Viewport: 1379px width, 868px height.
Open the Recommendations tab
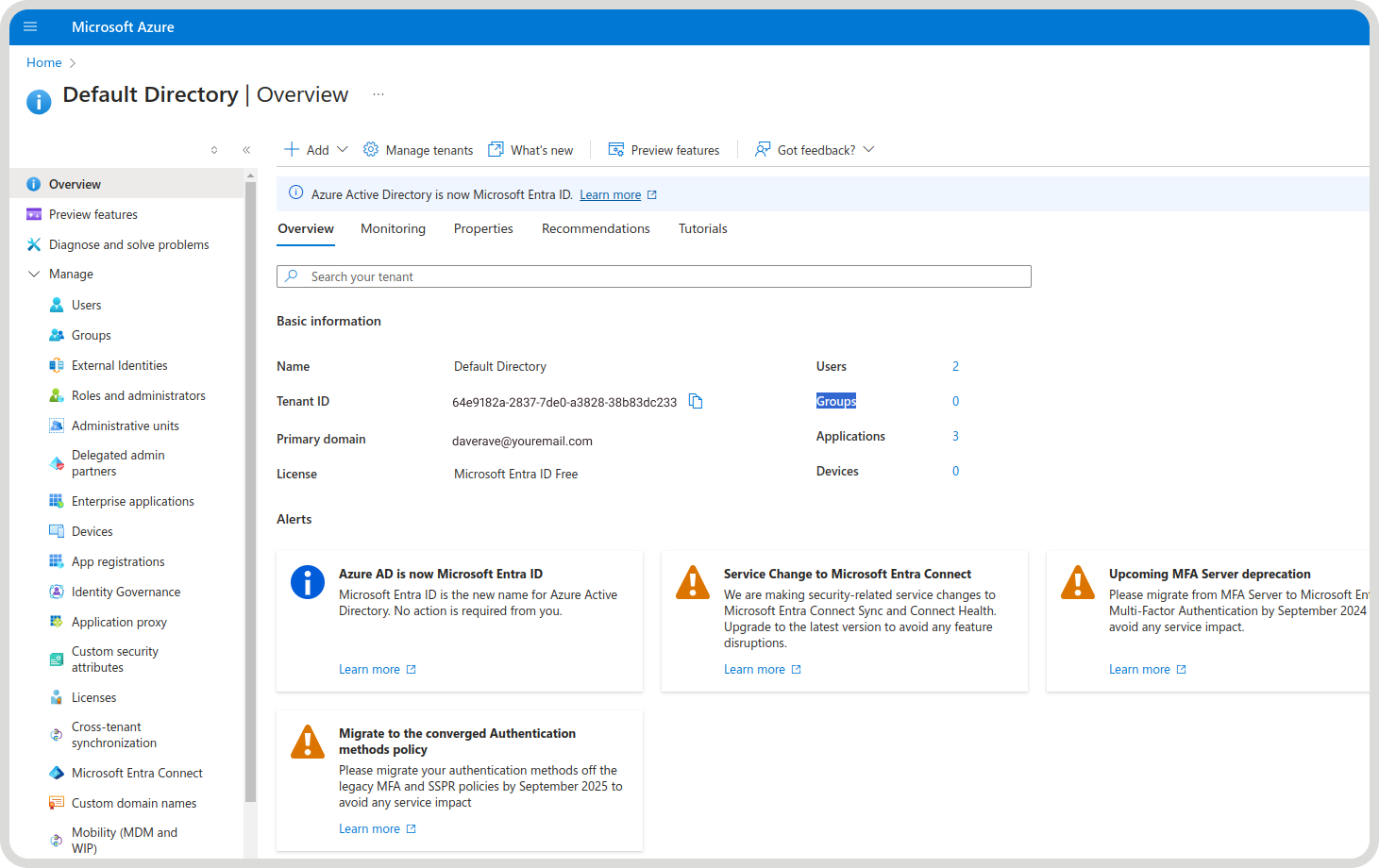(x=596, y=228)
